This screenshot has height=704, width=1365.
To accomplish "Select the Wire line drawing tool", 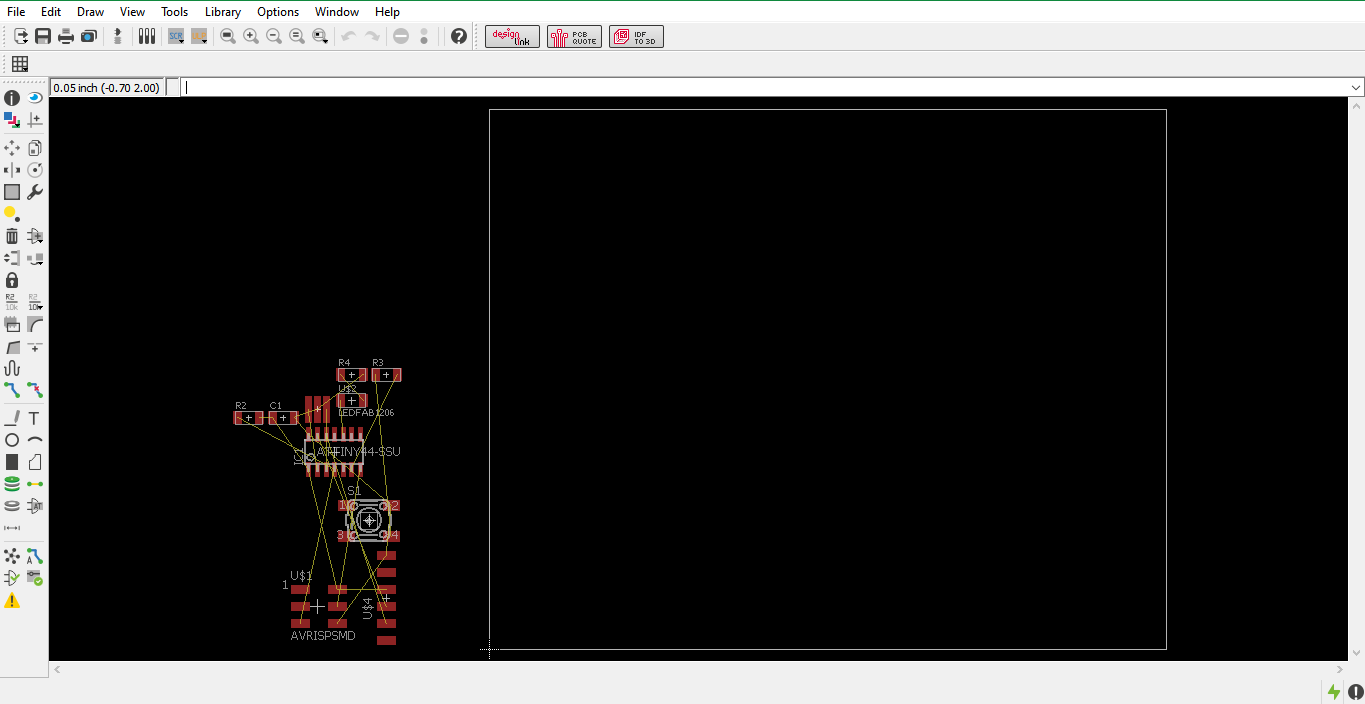I will tap(12, 418).
